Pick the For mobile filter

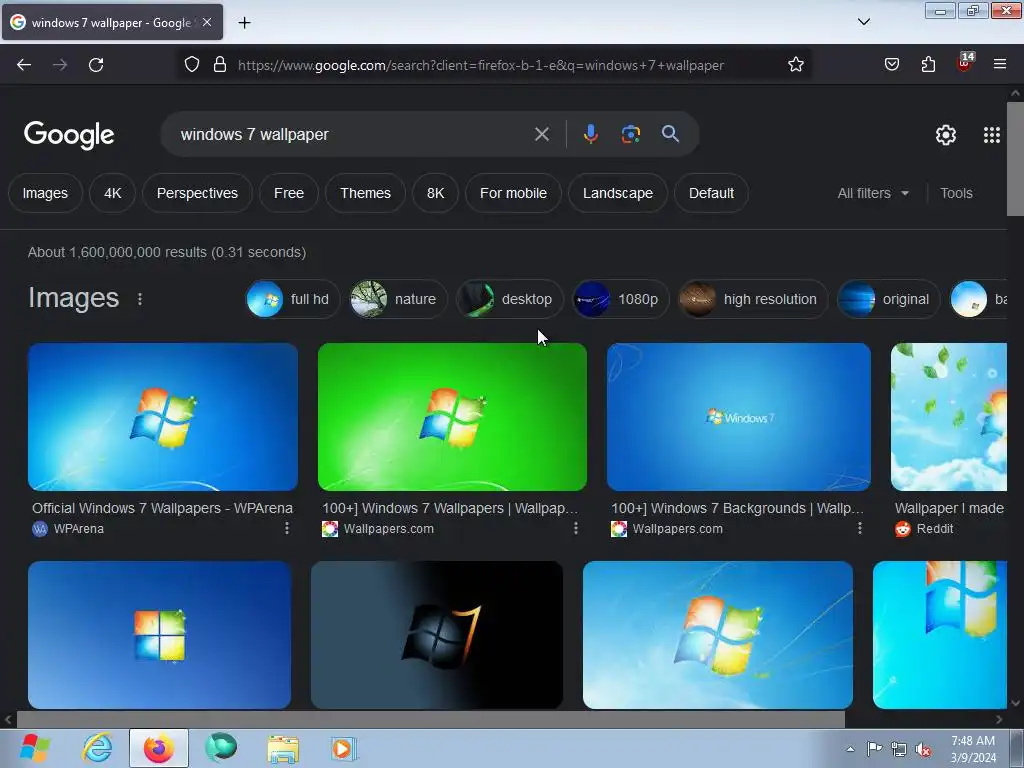click(513, 193)
